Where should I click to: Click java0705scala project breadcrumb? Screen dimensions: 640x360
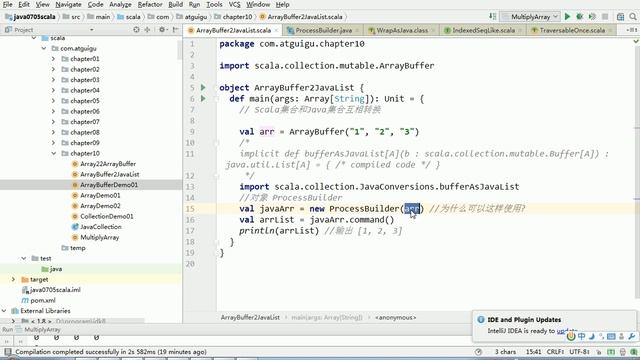(34, 17)
